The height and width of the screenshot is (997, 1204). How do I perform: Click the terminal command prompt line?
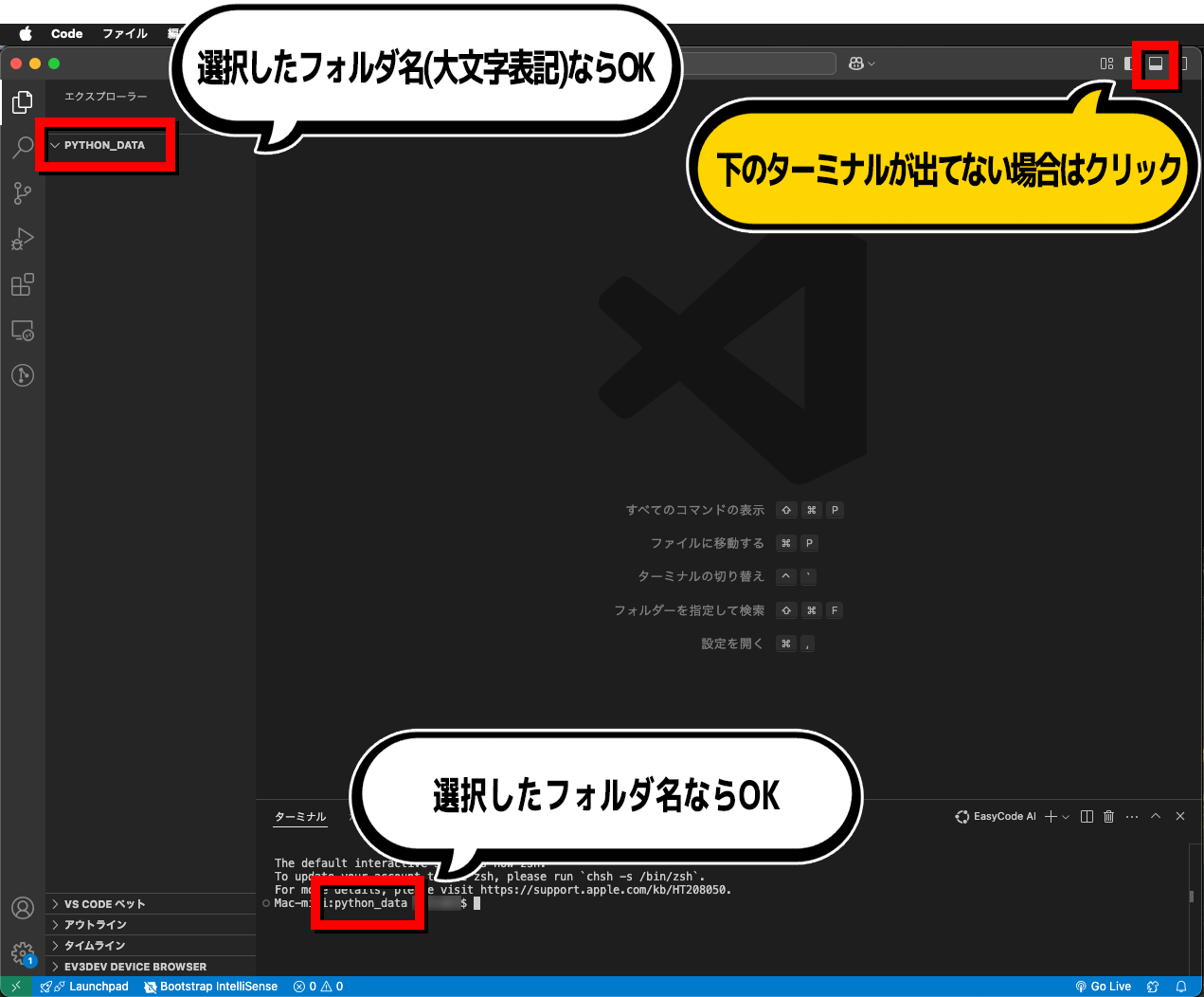point(377,903)
